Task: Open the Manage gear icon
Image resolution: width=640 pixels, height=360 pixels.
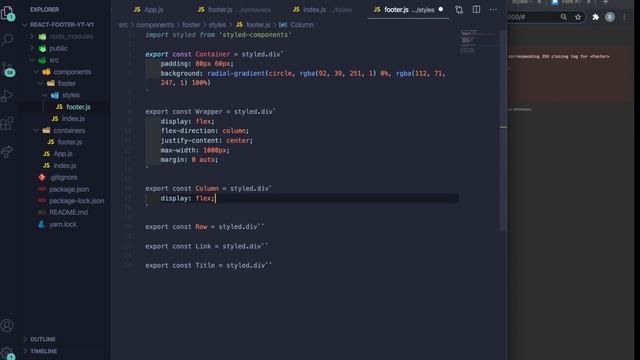Action: point(7,353)
